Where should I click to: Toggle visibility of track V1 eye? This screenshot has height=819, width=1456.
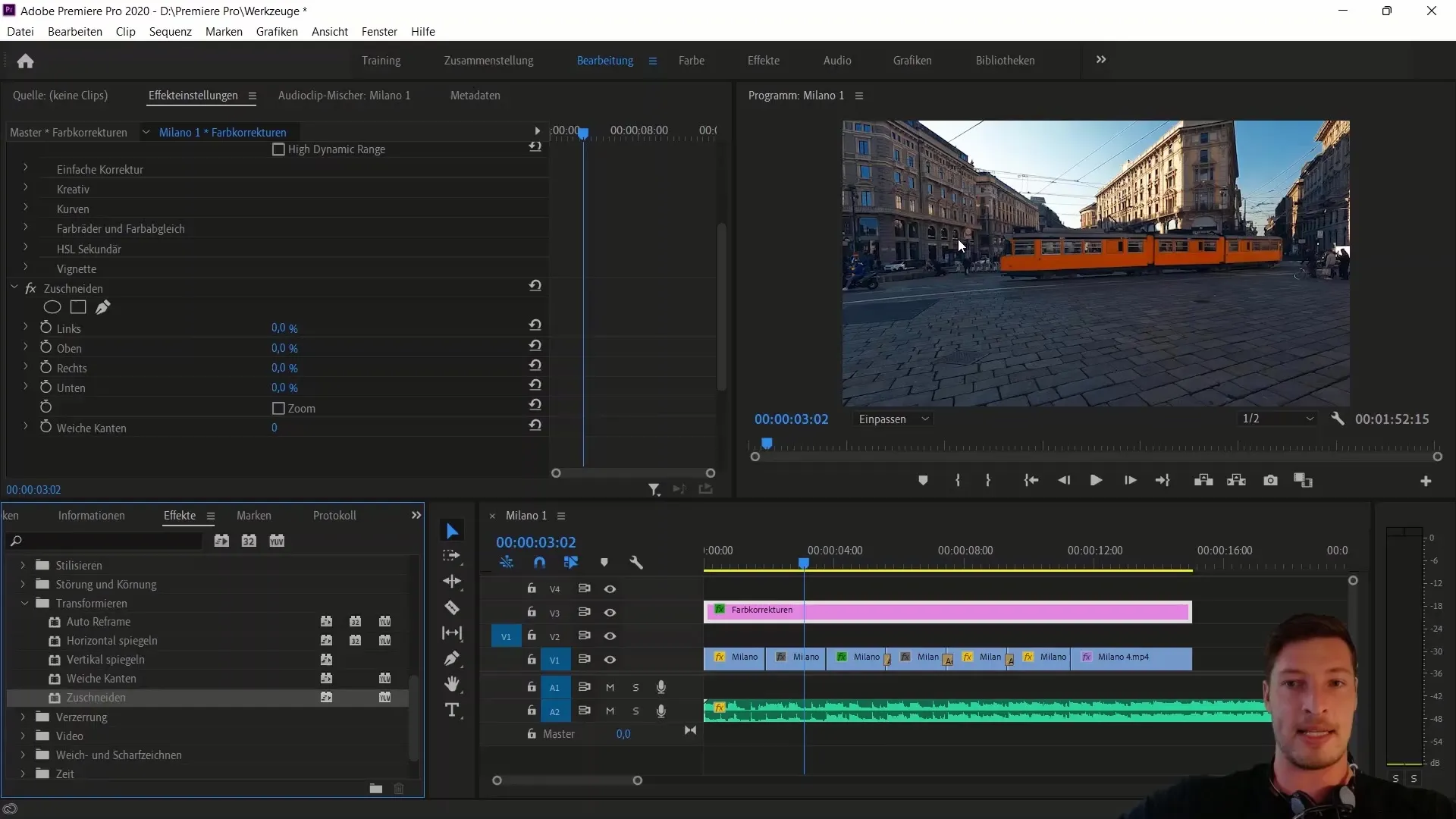pyautogui.click(x=610, y=660)
